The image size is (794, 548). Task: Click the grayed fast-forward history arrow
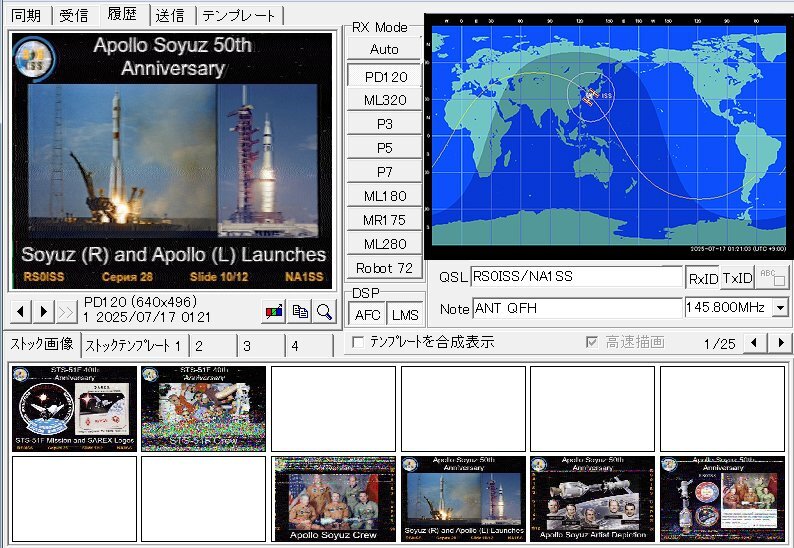coord(66,311)
